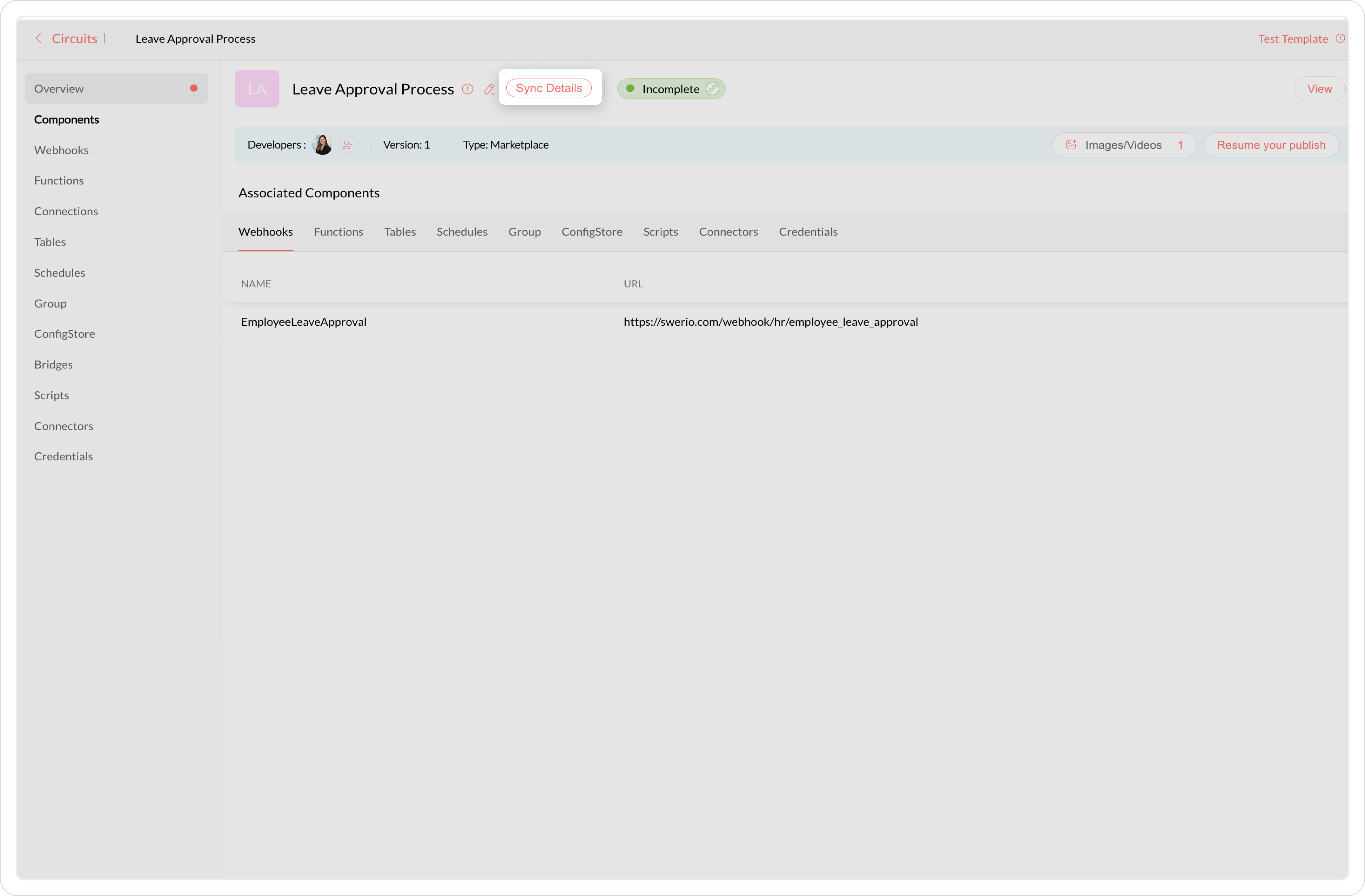This screenshot has width=1365, height=896.
Task: Select Overview in the sidebar
Action: tap(116, 88)
